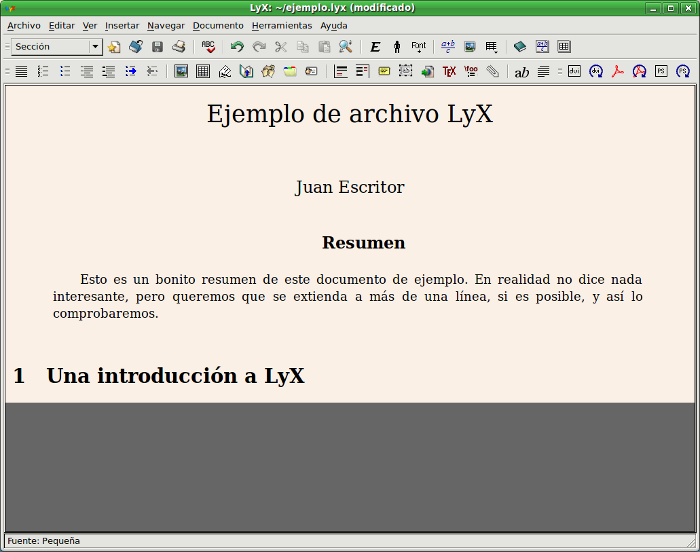
Task: Apply the list layout icon
Action: [87, 71]
